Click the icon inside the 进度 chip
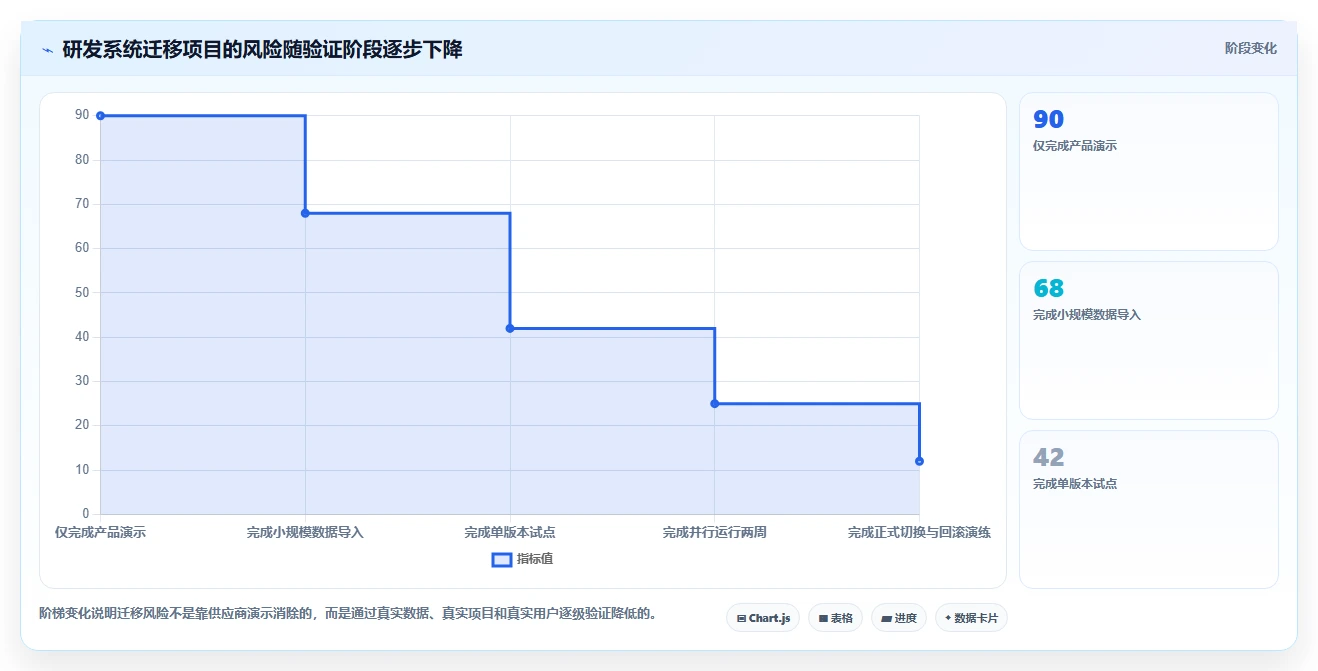The image size is (1318, 671). coord(886,618)
